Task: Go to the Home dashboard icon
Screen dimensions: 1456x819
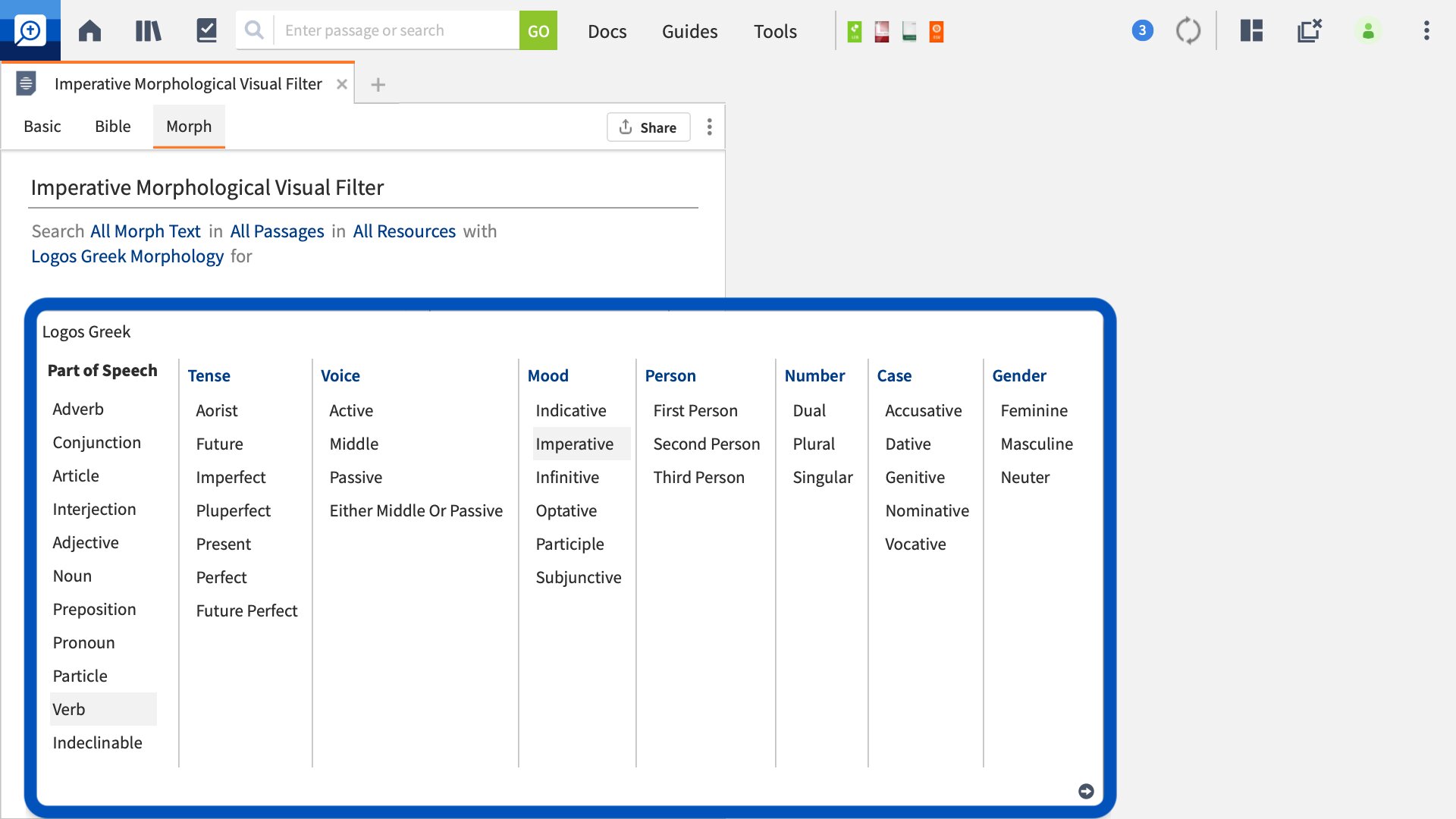Action: pos(89,31)
